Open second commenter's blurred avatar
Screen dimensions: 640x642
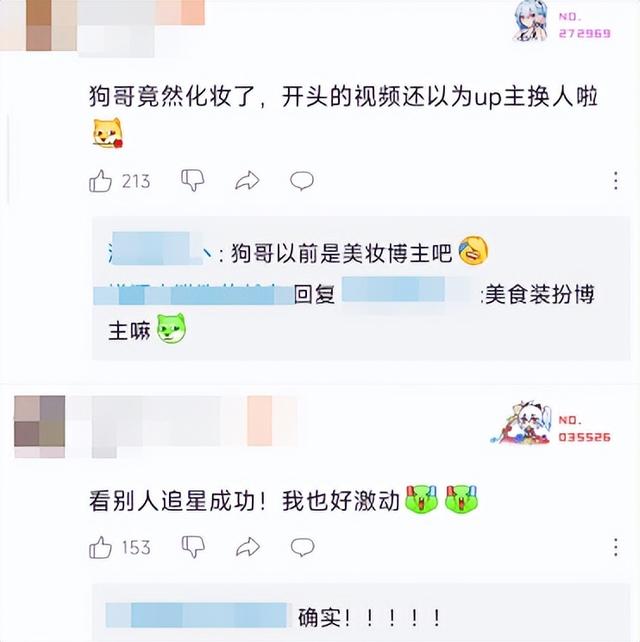39,427
